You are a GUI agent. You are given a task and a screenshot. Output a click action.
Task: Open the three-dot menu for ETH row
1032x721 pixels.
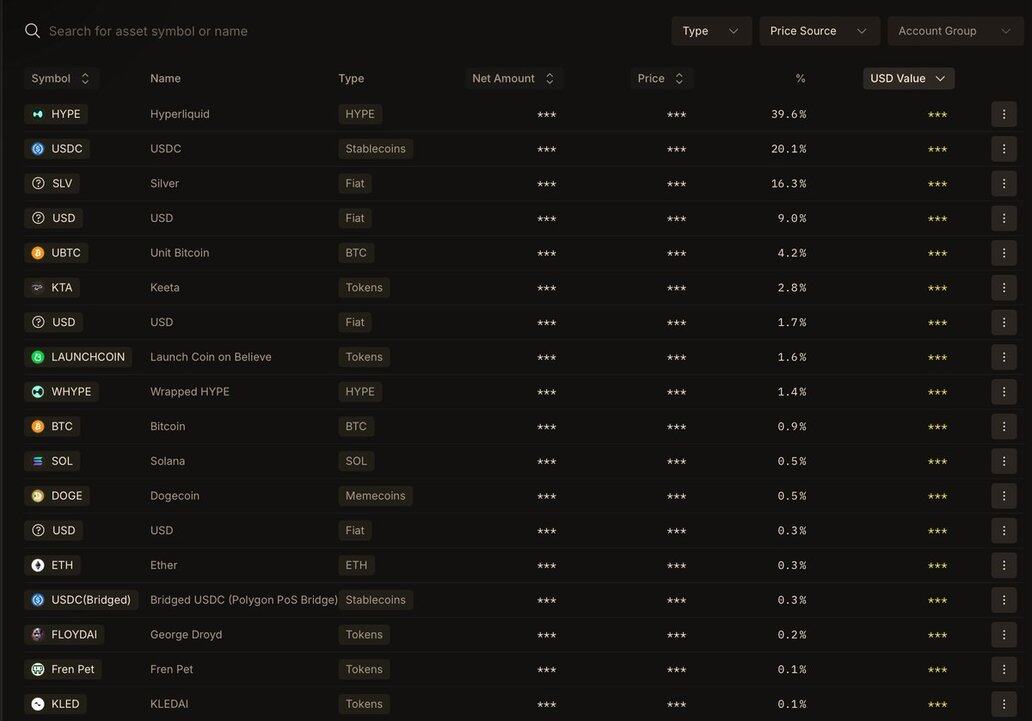click(x=1004, y=565)
